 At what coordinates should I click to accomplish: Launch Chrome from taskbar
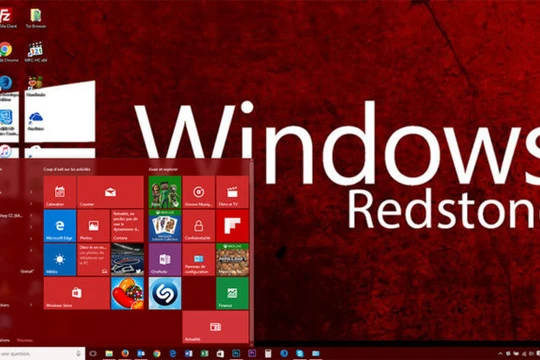pos(157,353)
